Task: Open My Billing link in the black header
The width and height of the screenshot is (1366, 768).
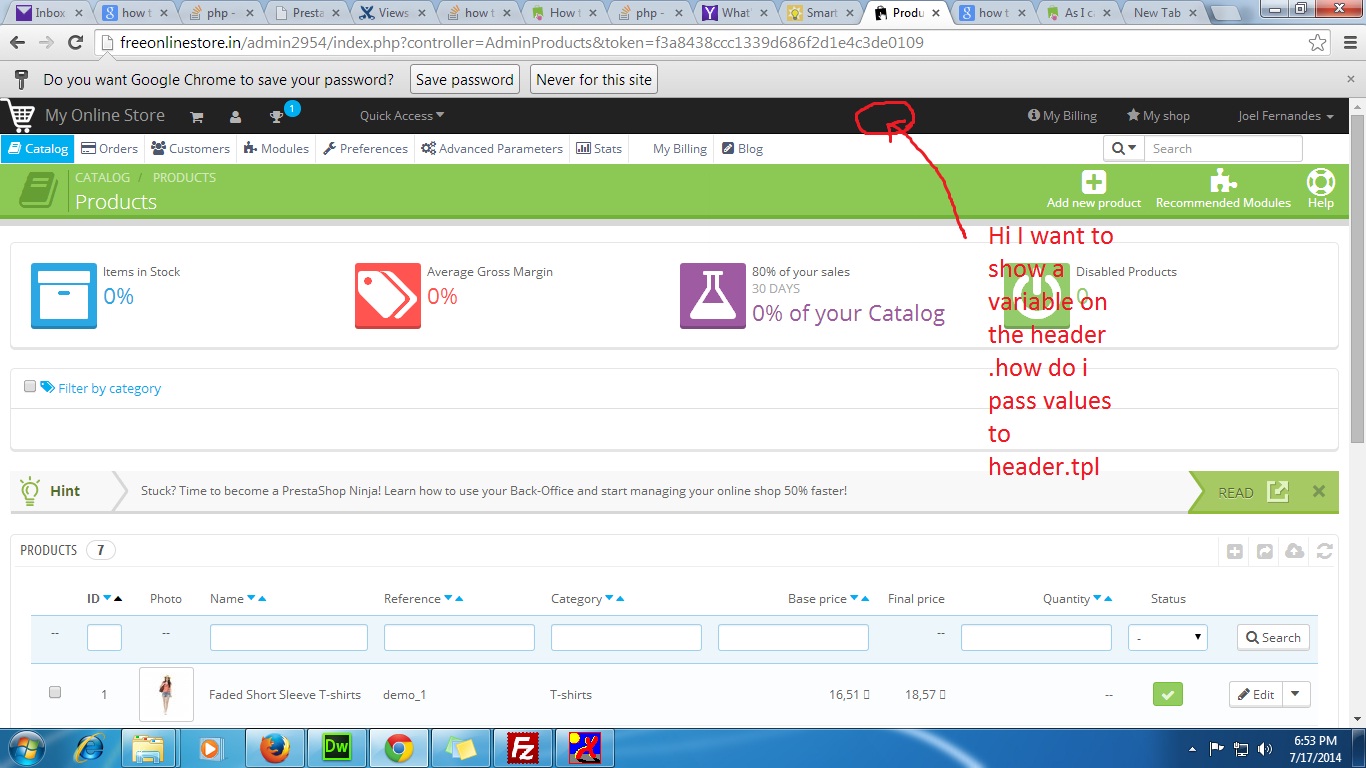Action: (x=1062, y=116)
